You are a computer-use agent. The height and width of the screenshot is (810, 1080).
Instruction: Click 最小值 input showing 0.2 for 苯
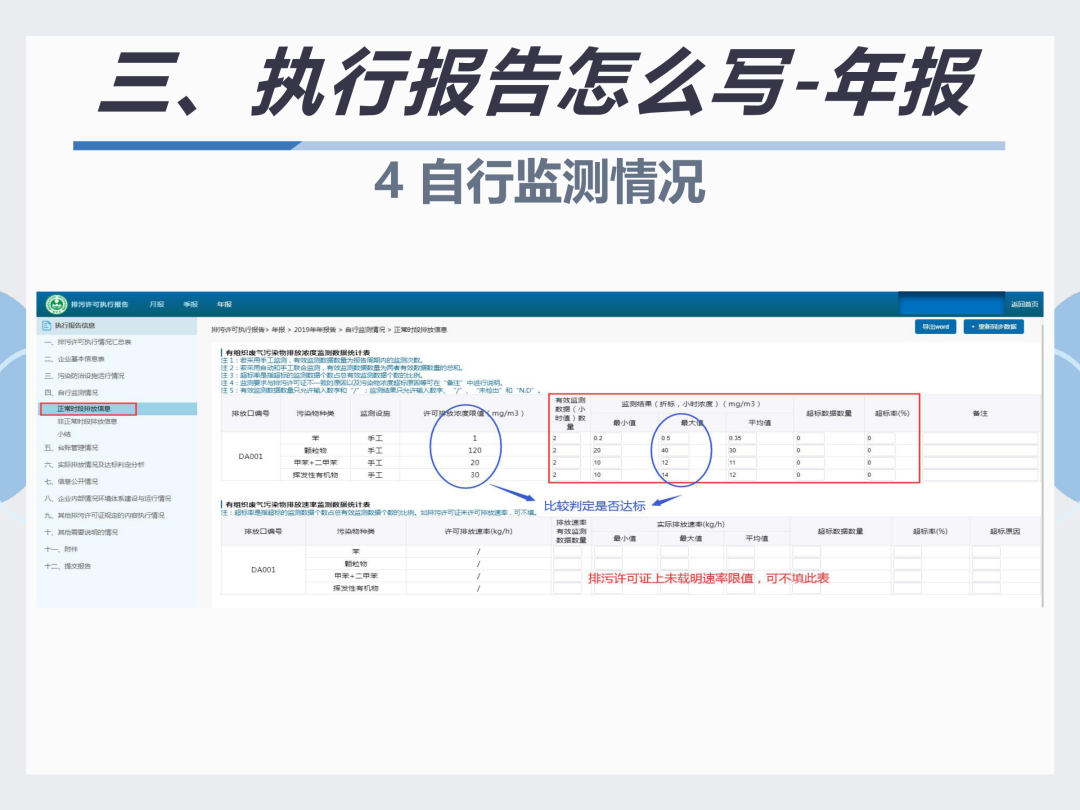pyautogui.click(x=606, y=438)
